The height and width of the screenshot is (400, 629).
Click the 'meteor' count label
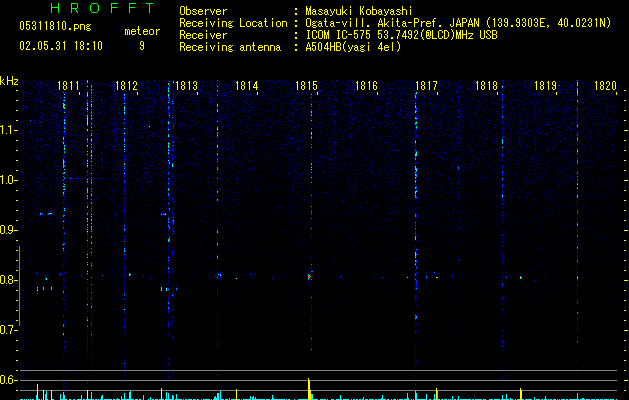pos(142,31)
